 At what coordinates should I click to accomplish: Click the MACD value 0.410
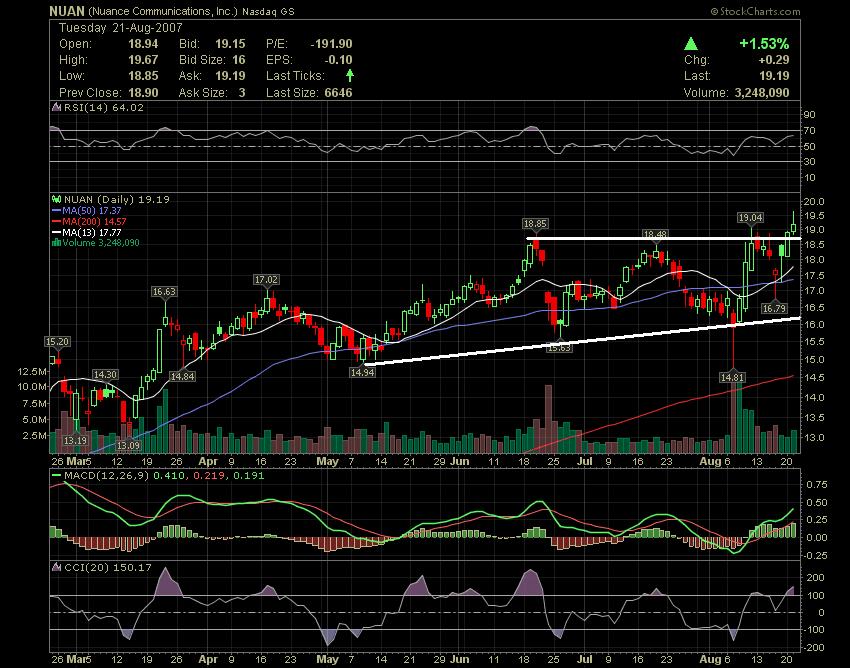tap(169, 476)
